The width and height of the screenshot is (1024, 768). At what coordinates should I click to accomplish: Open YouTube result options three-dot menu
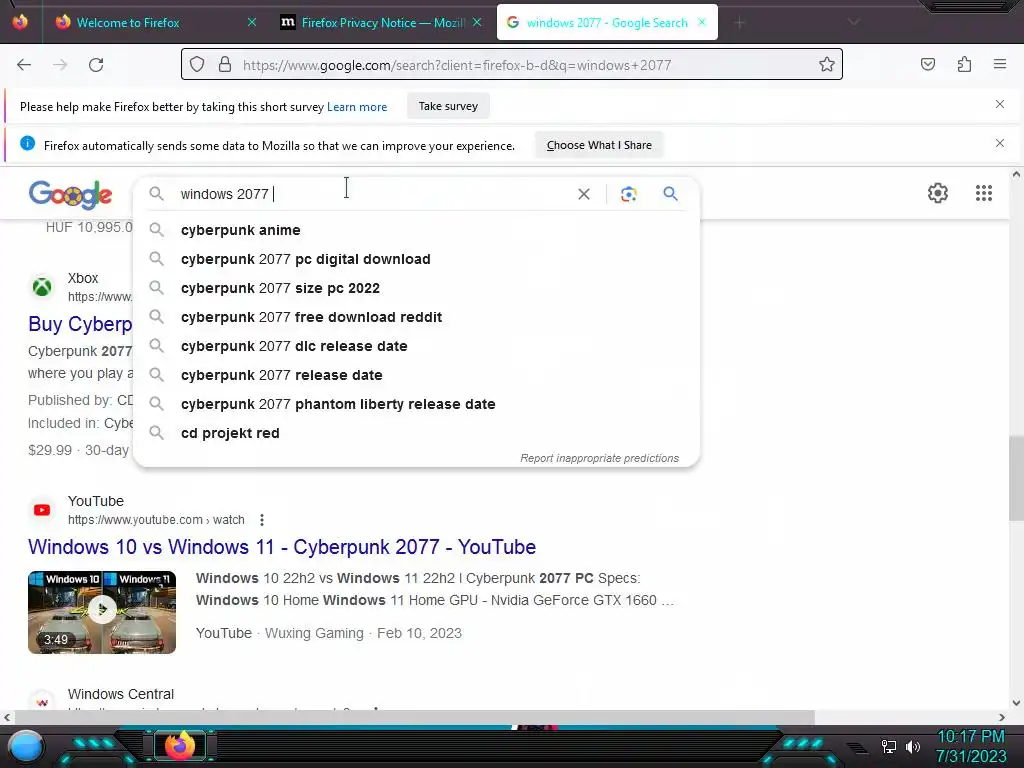coord(261,520)
